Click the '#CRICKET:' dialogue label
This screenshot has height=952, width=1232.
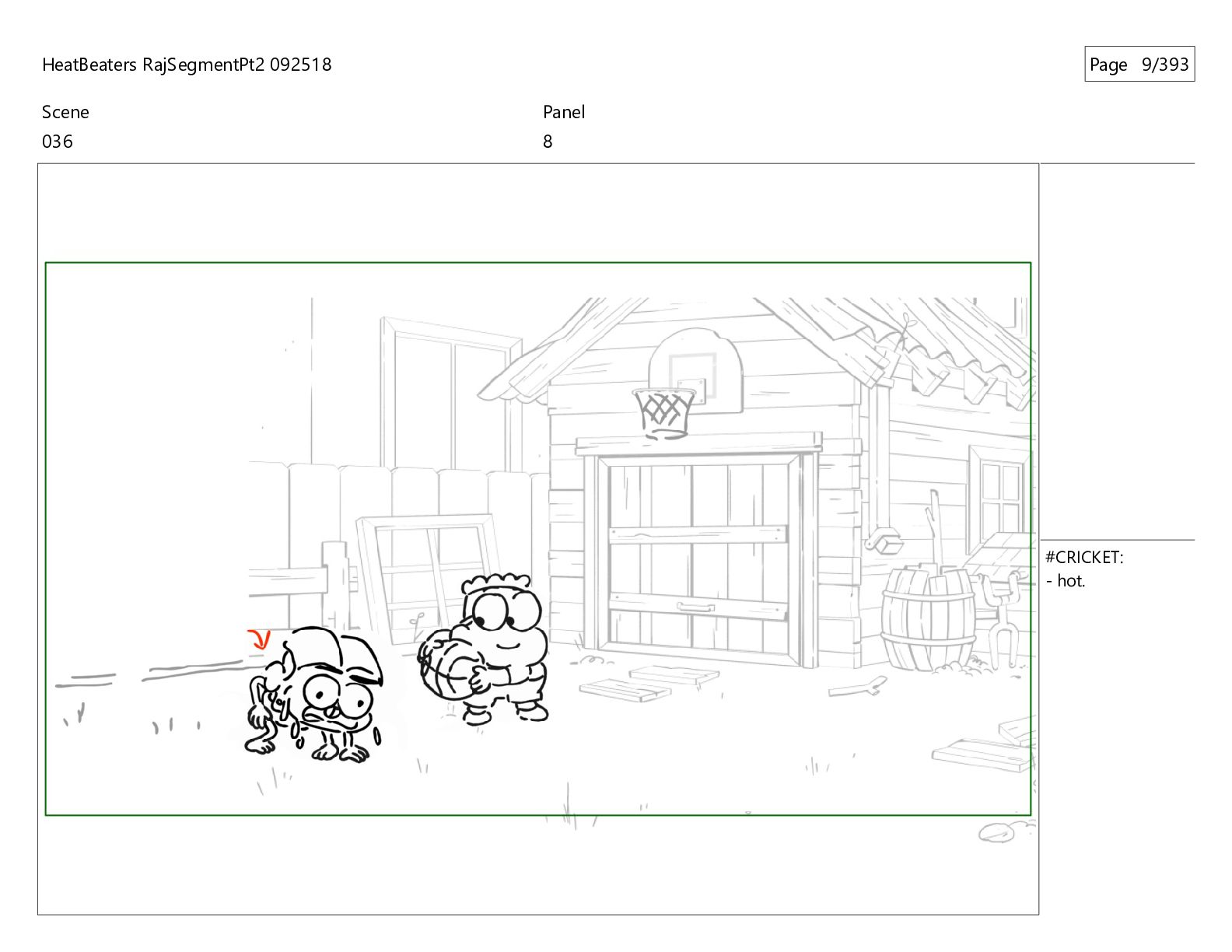point(1084,558)
